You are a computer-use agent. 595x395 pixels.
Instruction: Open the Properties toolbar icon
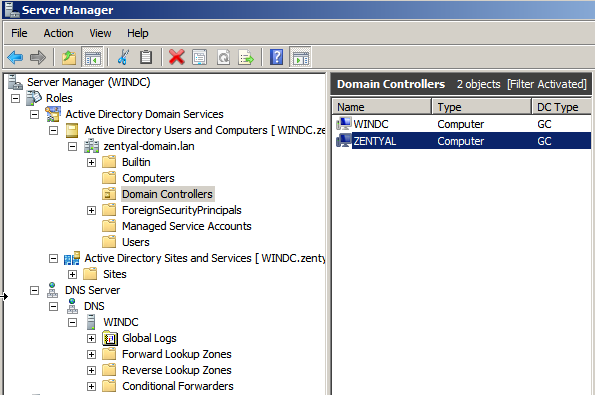pos(200,58)
